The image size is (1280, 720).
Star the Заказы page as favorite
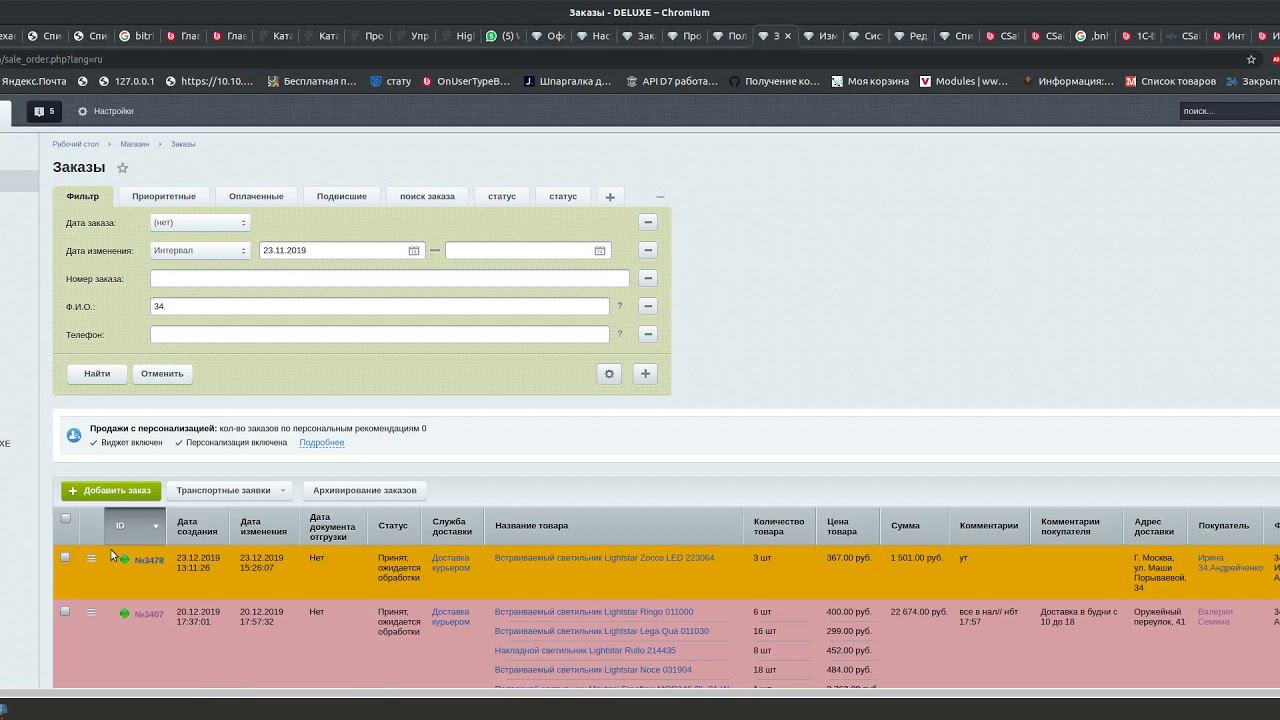[123, 168]
